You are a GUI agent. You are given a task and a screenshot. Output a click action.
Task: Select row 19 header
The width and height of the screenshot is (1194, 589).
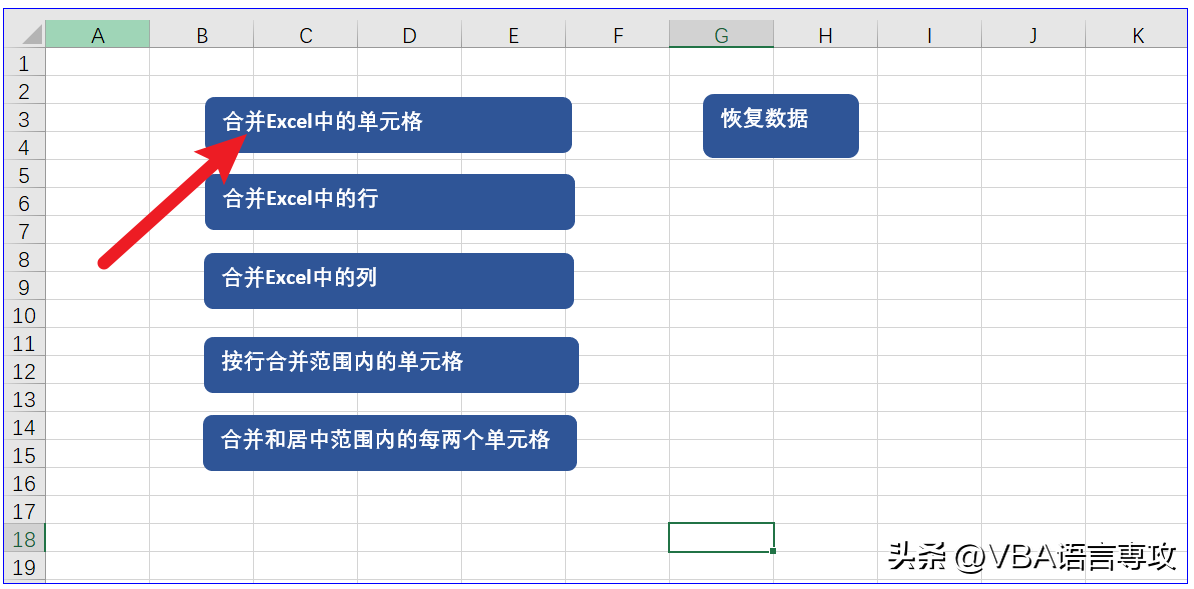[25, 567]
